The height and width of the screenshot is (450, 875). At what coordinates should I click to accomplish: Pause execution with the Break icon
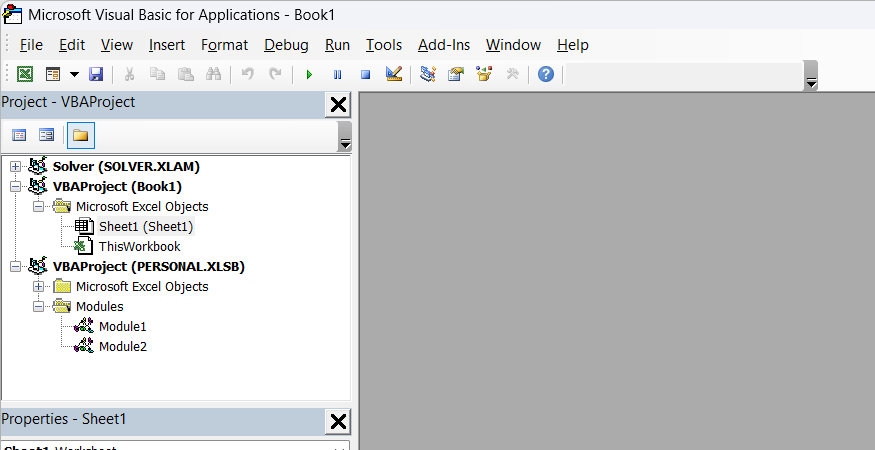[x=338, y=74]
